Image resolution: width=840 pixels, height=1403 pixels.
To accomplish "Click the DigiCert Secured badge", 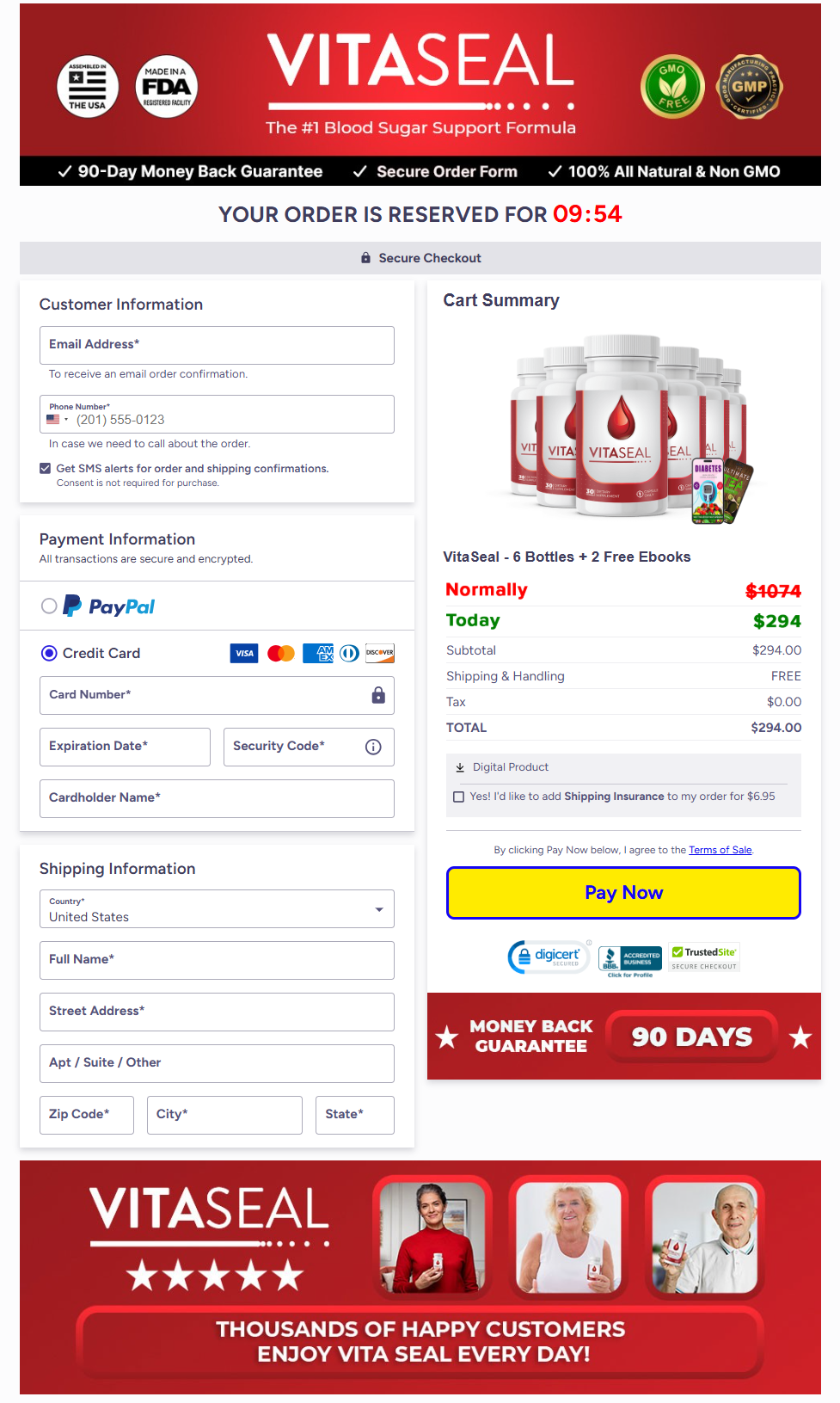I will (x=548, y=956).
